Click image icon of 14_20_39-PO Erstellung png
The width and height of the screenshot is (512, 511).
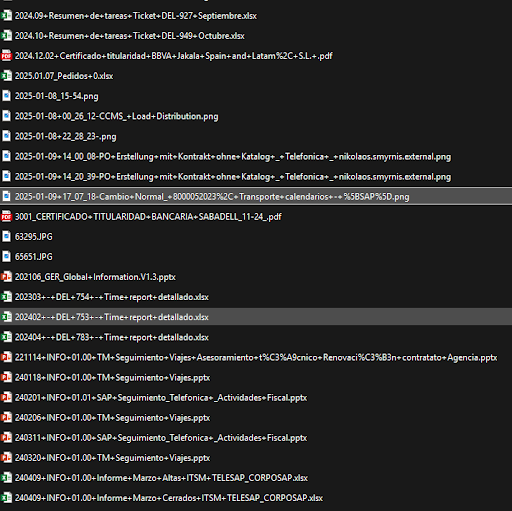6,176
